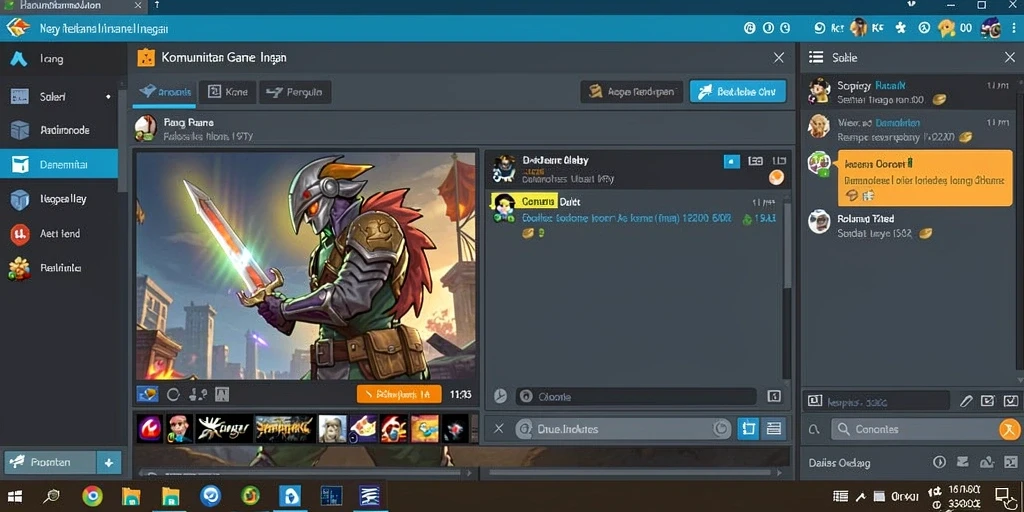1024x512 pixels.
Task: Open the Sokle hamburger menu
Action: click(x=816, y=57)
